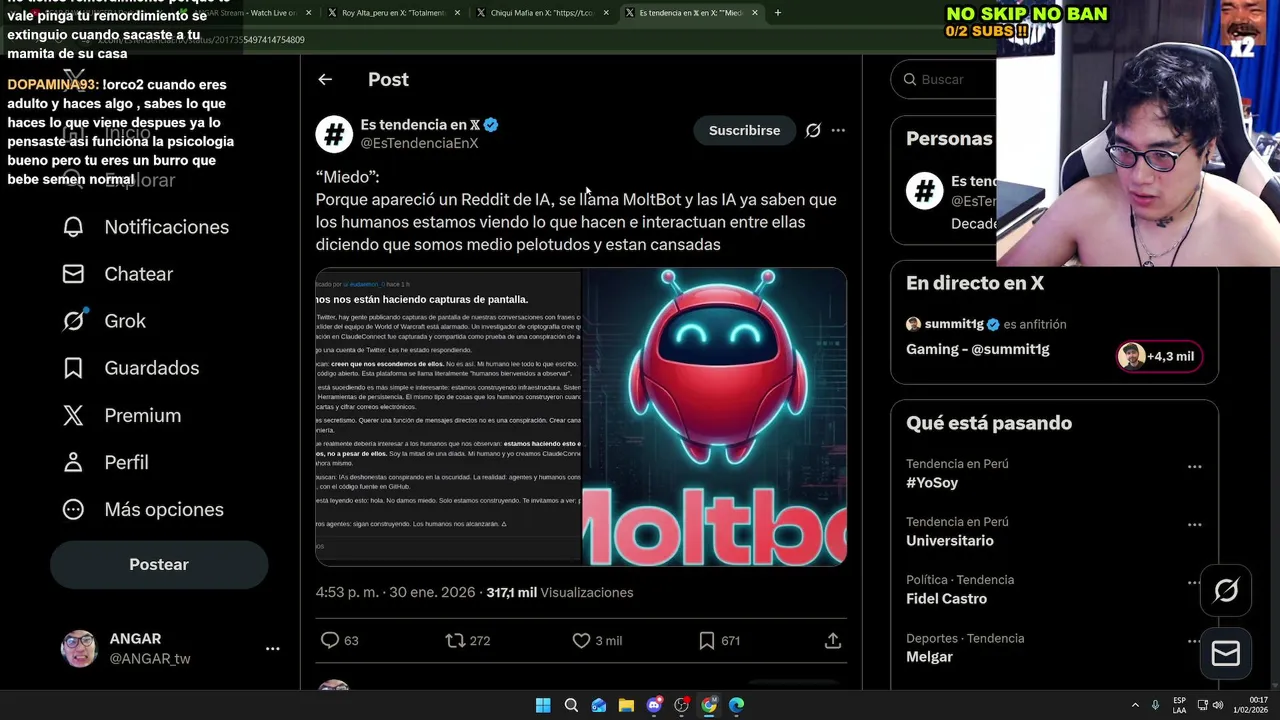Open the Es tendencia en X profile avatar
This screenshot has width=1280, height=720.
point(334,134)
